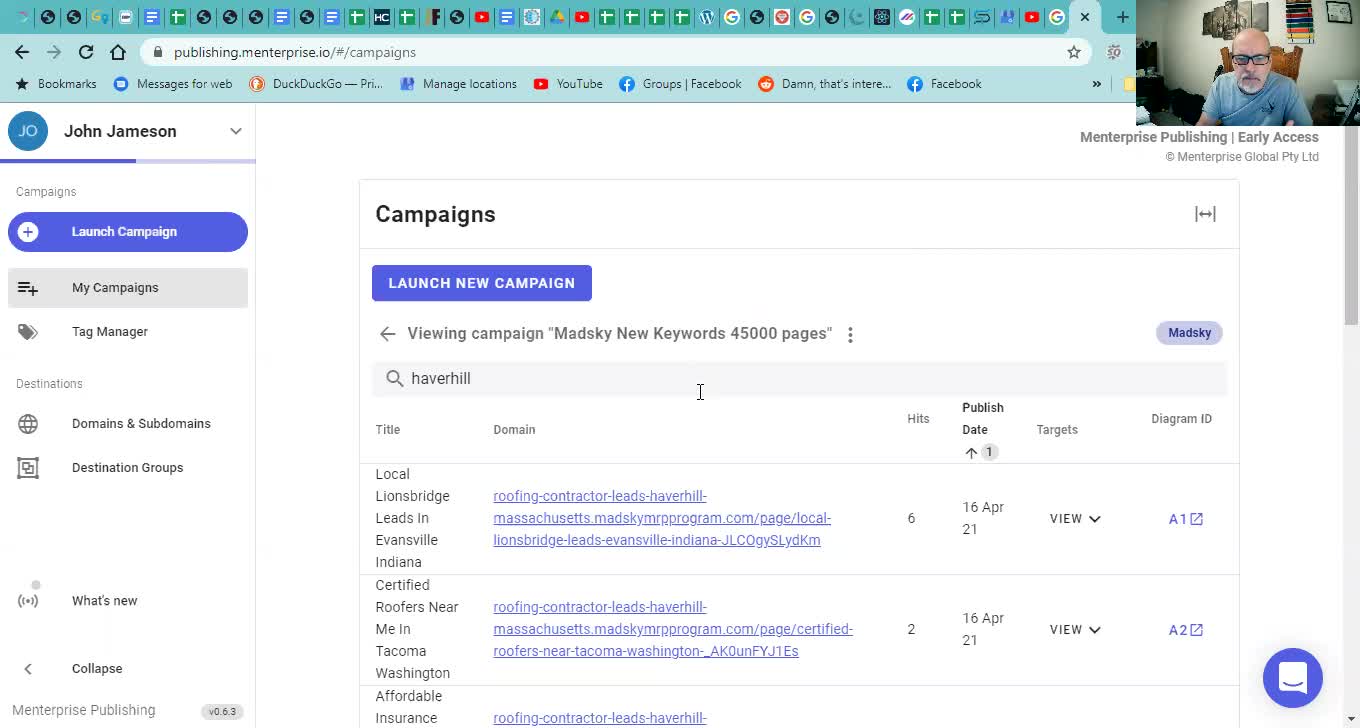
Task: Expand John Jameson account dropdown
Action: click(x=236, y=131)
